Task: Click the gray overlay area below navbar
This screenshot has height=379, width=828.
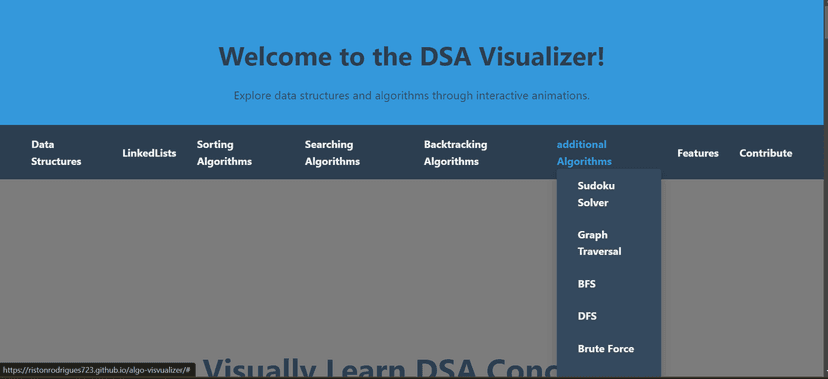Action: pos(275,264)
